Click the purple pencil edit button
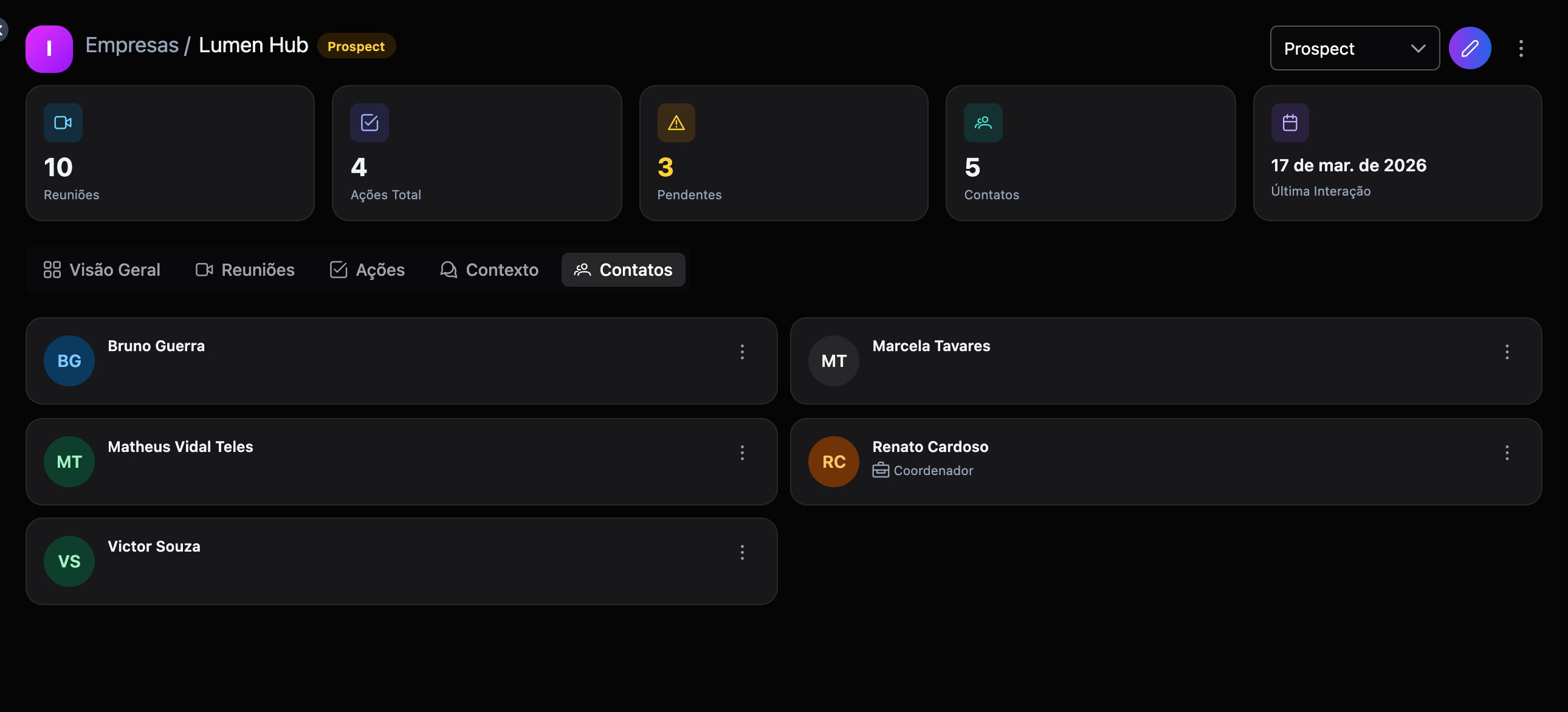Viewport: 1568px width, 712px height. click(x=1470, y=48)
